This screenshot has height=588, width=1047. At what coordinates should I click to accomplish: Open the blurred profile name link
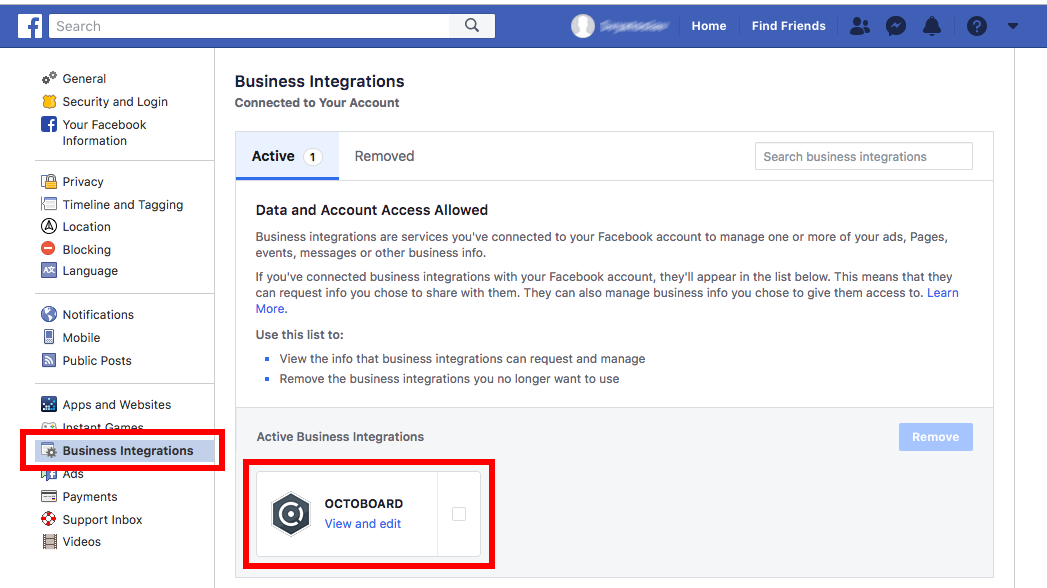pyautogui.click(x=634, y=26)
